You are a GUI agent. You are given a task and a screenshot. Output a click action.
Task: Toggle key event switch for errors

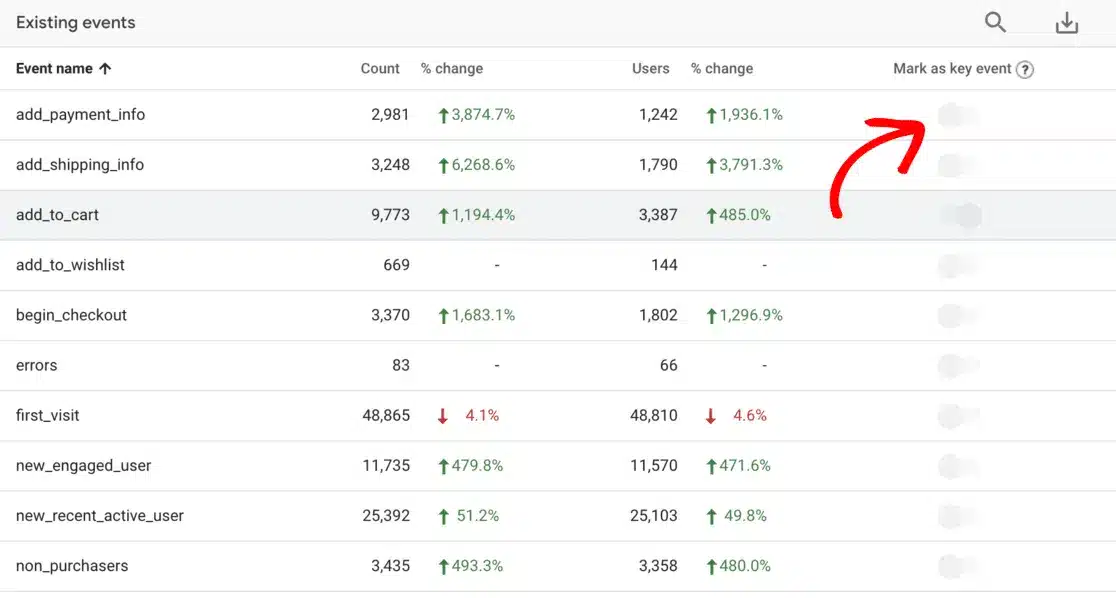coord(959,366)
